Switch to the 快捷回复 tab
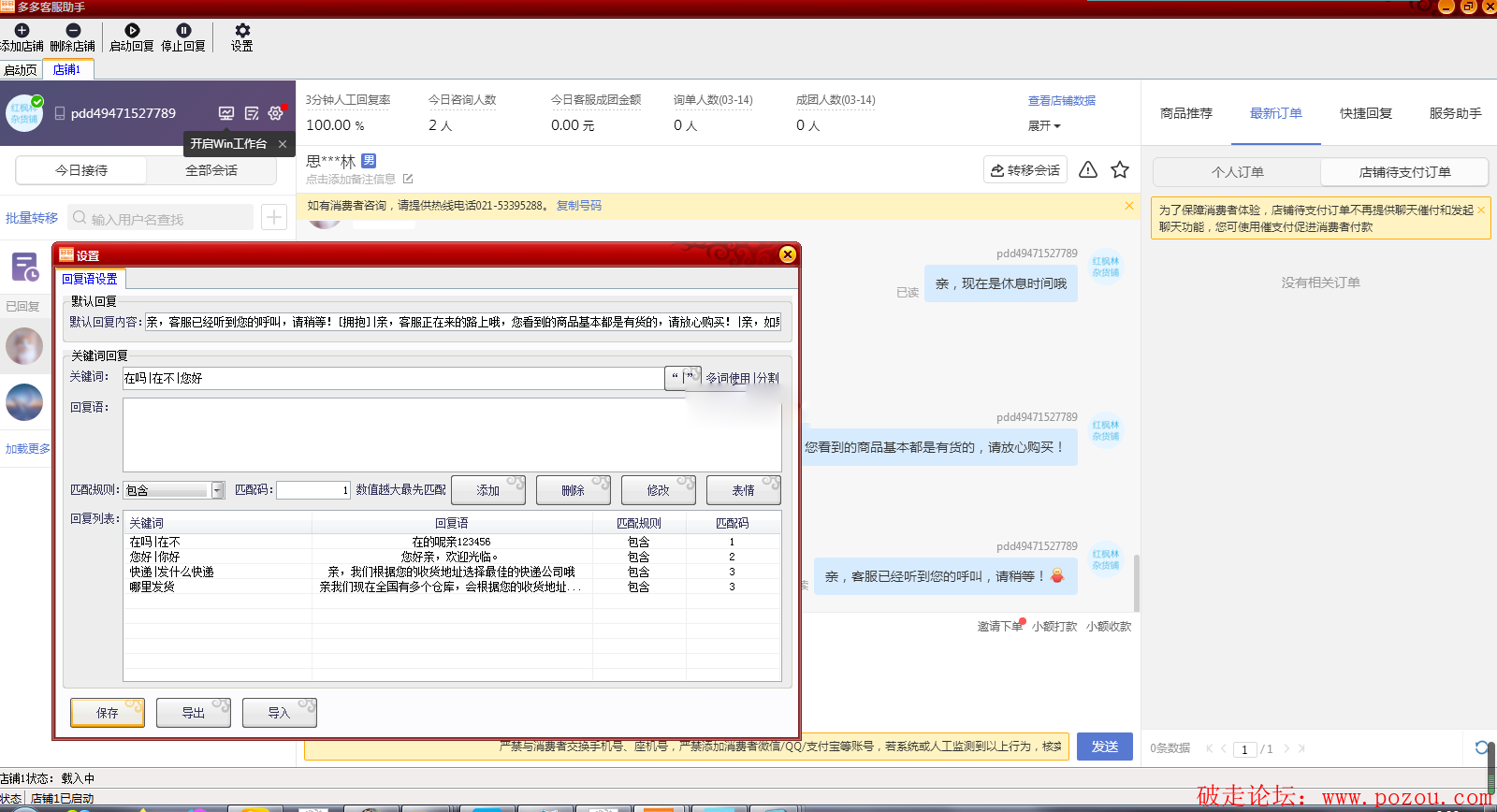 coord(1365,113)
